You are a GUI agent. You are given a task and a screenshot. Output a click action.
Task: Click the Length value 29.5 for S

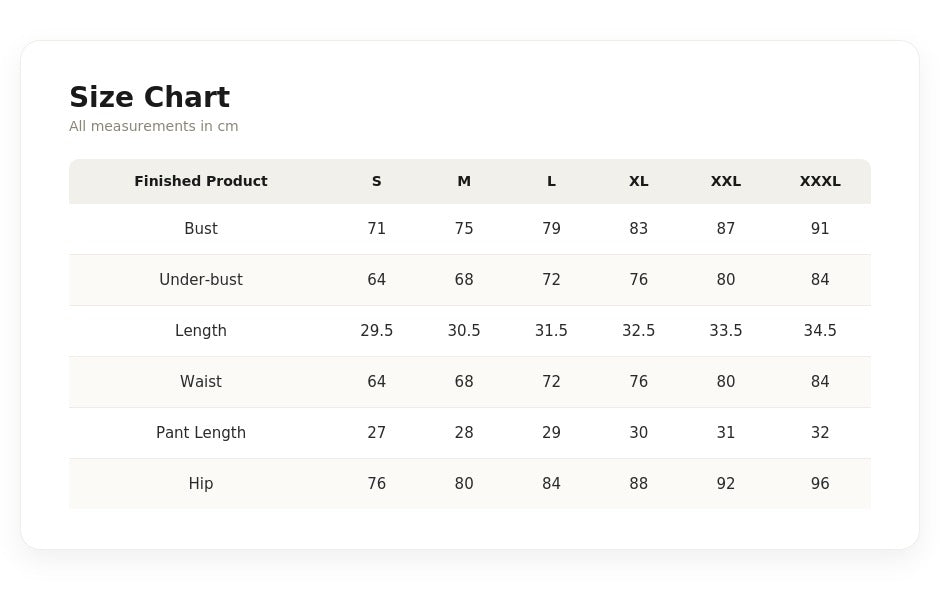(x=376, y=330)
